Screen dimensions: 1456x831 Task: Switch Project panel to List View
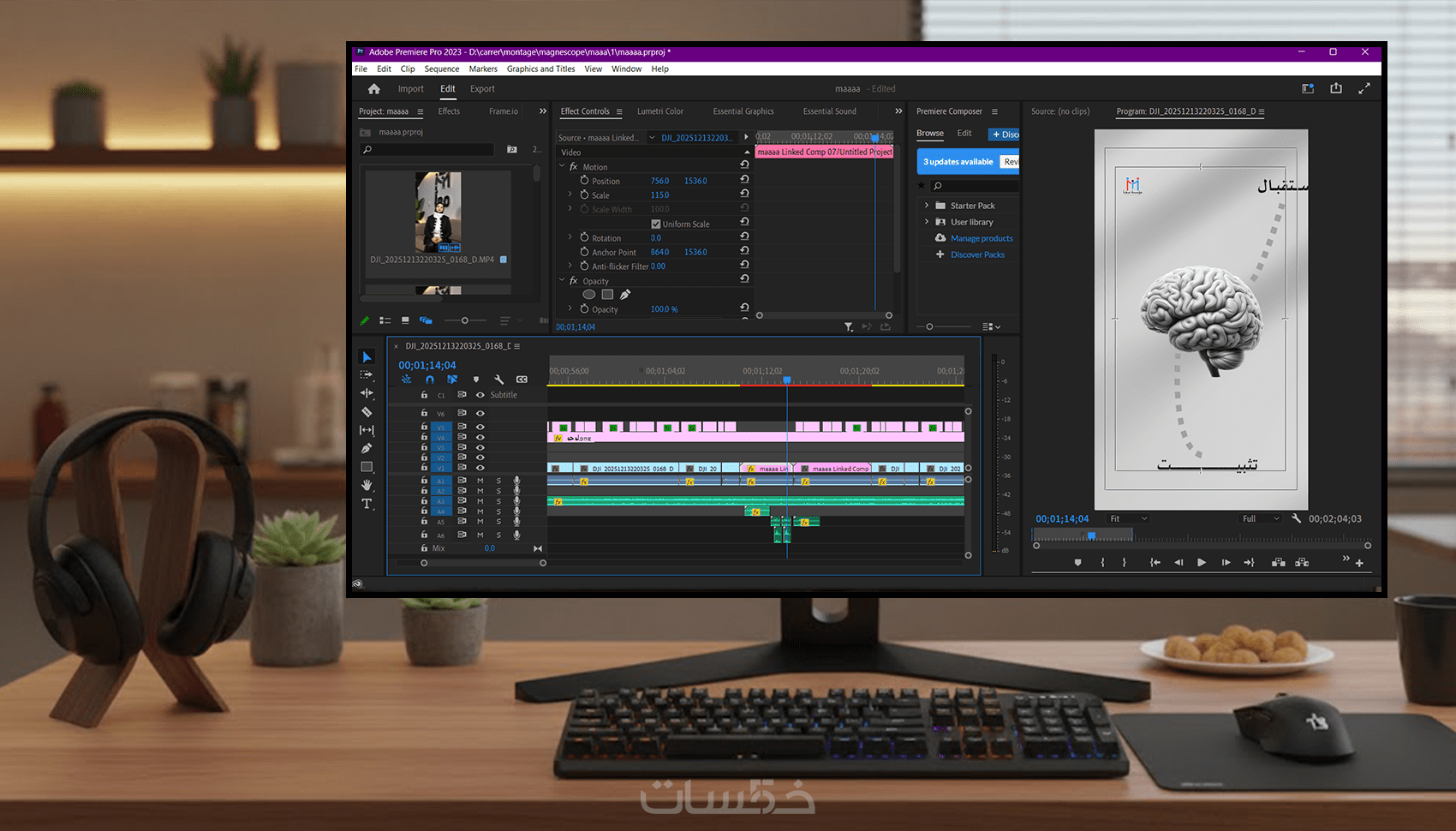pos(385,320)
